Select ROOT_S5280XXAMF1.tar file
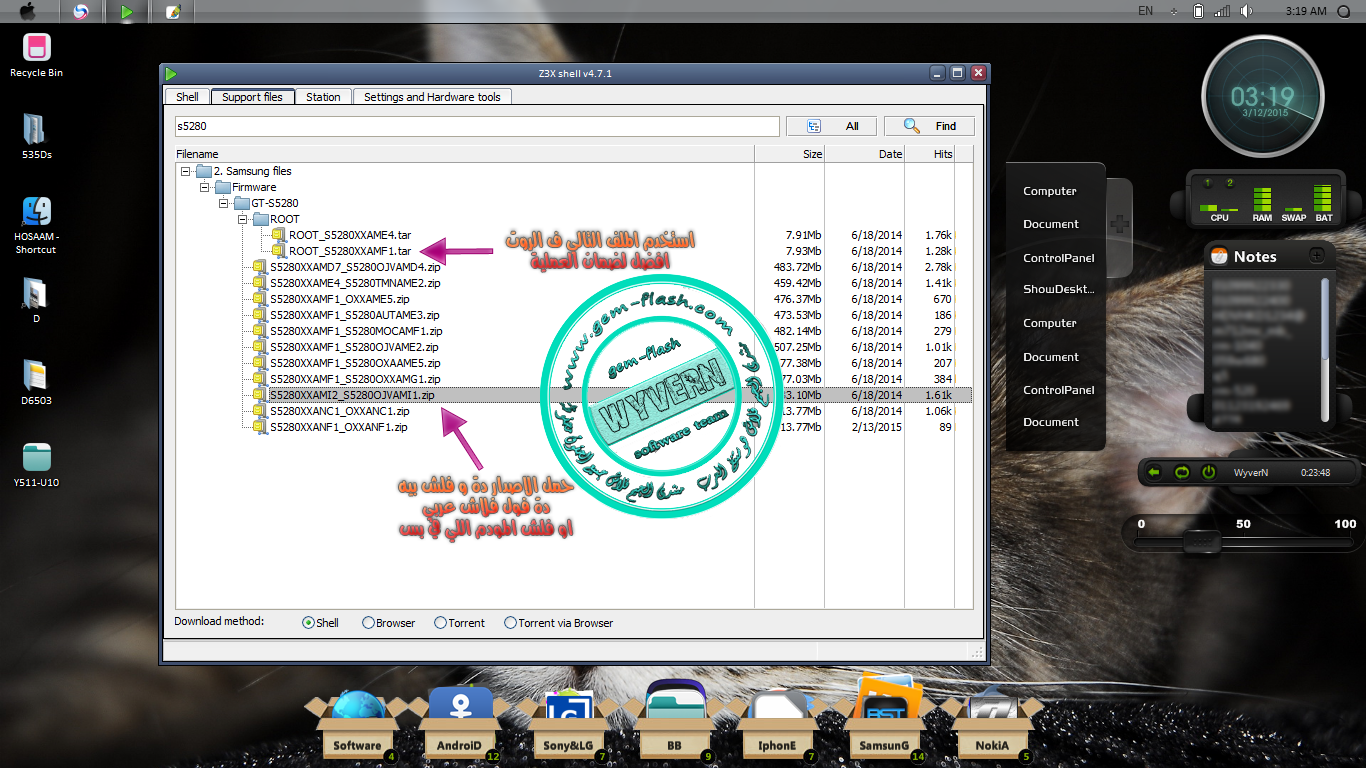The height and width of the screenshot is (768, 1366). pyautogui.click(x=350, y=251)
